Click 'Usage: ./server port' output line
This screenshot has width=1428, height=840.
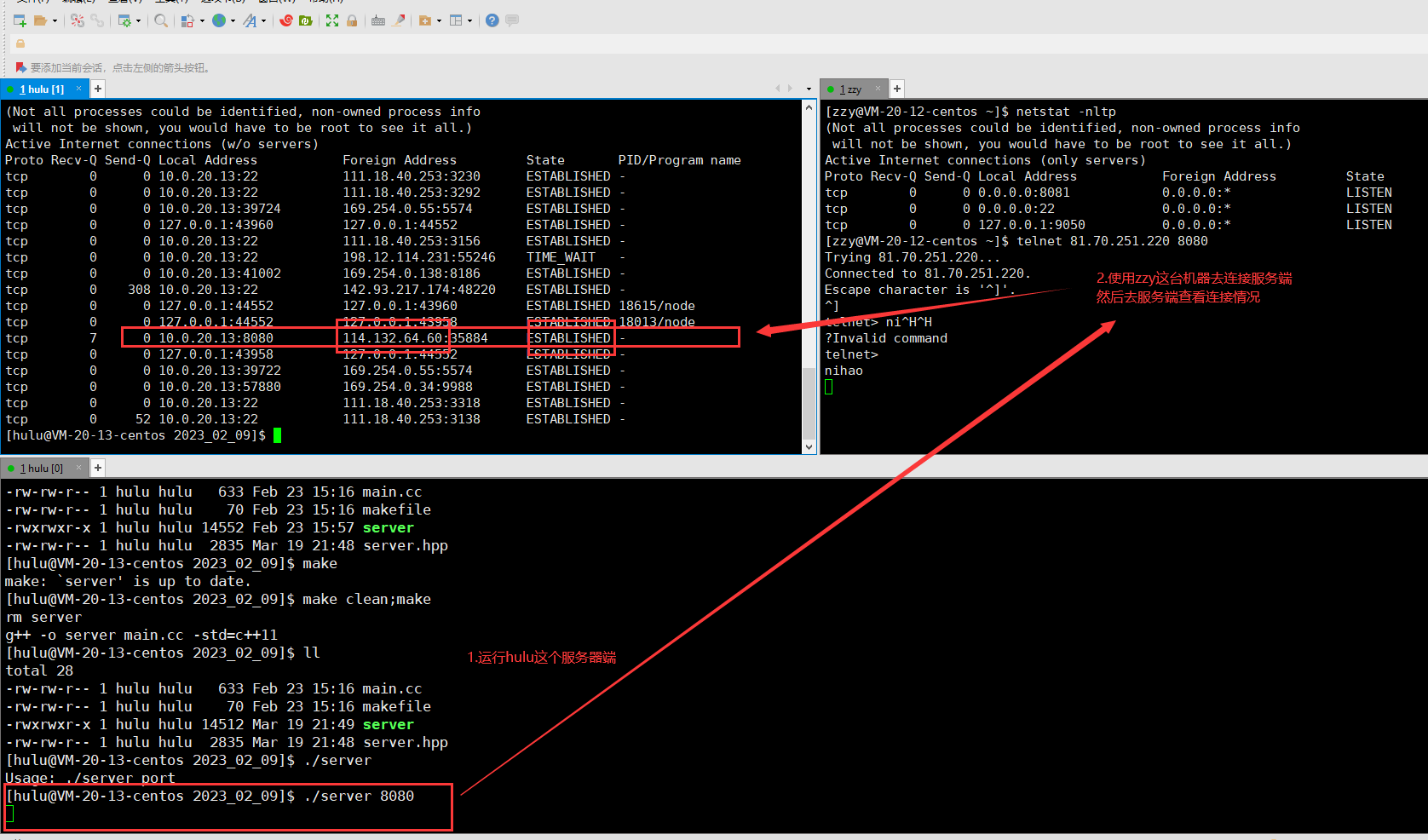pos(90,778)
